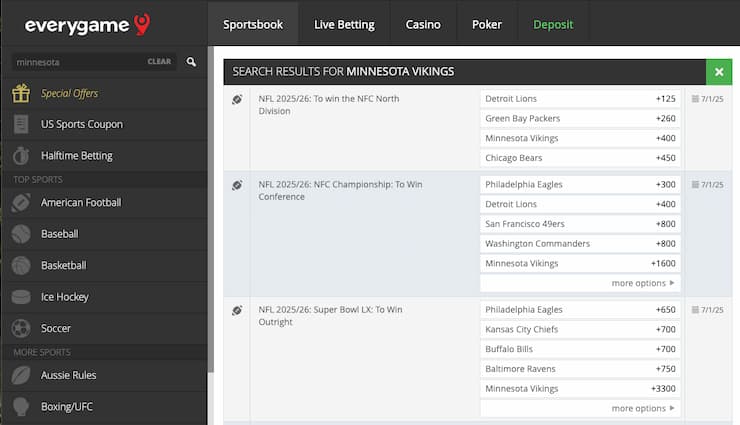
Task: Click the Boxing/UFC glove icon
Action: point(21,407)
